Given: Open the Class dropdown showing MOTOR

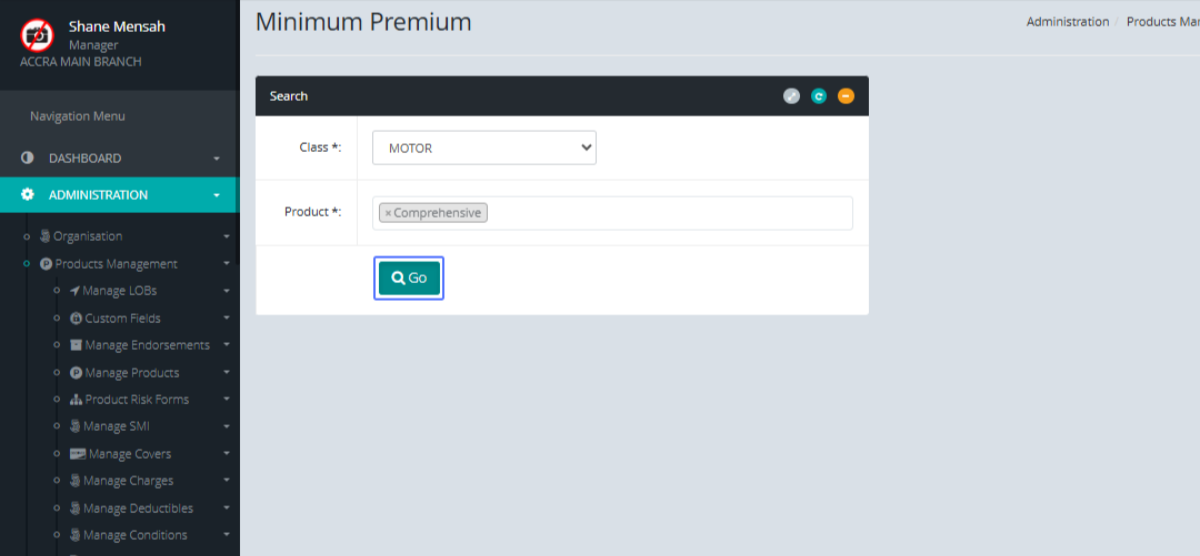Looking at the screenshot, I should 484,148.
